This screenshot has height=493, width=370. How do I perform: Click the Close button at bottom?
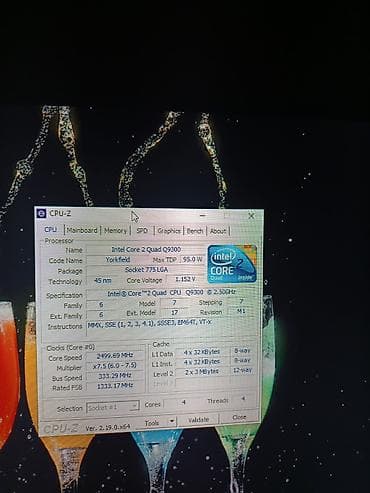pos(239,417)
